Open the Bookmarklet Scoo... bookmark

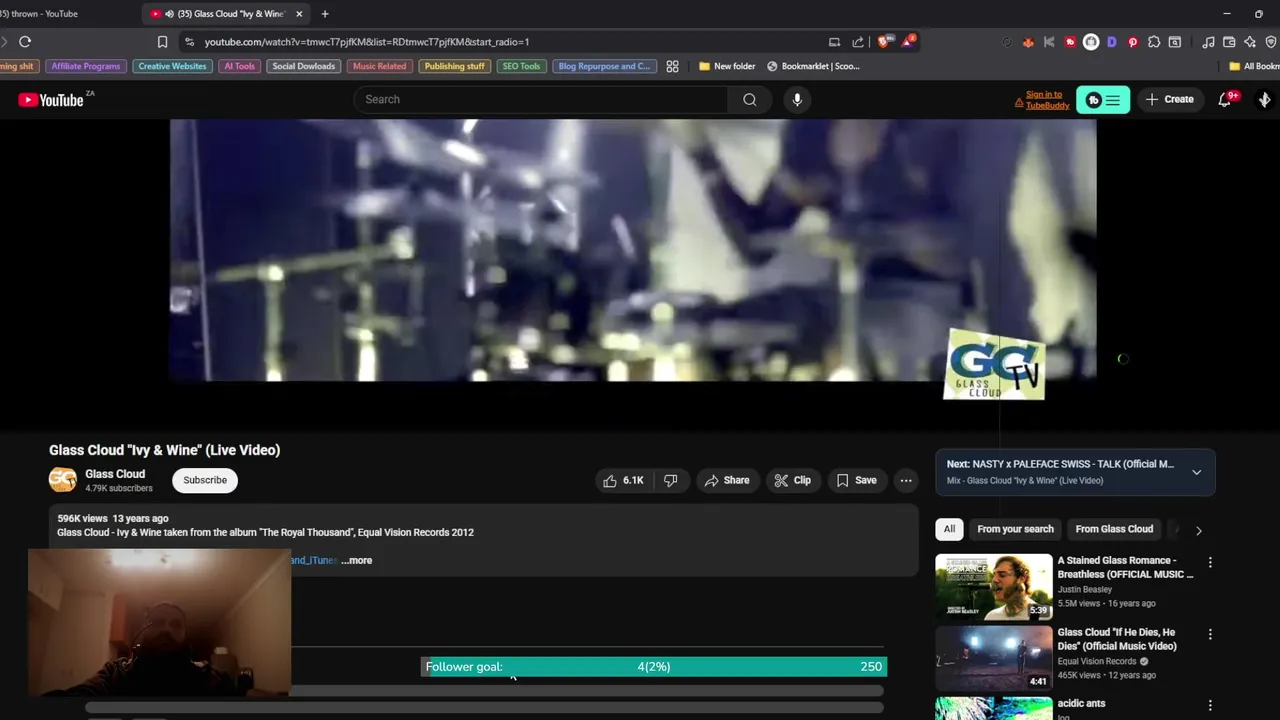[x=813, y=66]
